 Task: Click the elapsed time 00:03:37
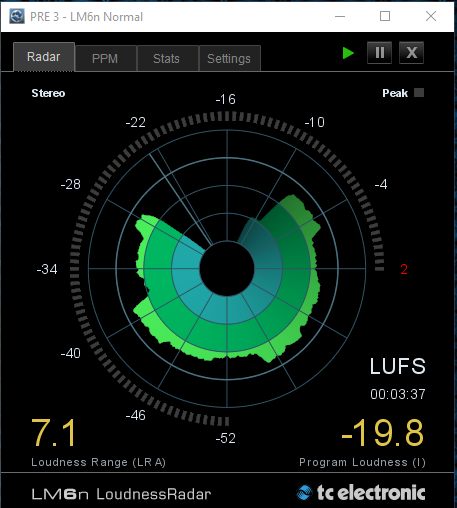pyautogui.click(x=398, y=394)
